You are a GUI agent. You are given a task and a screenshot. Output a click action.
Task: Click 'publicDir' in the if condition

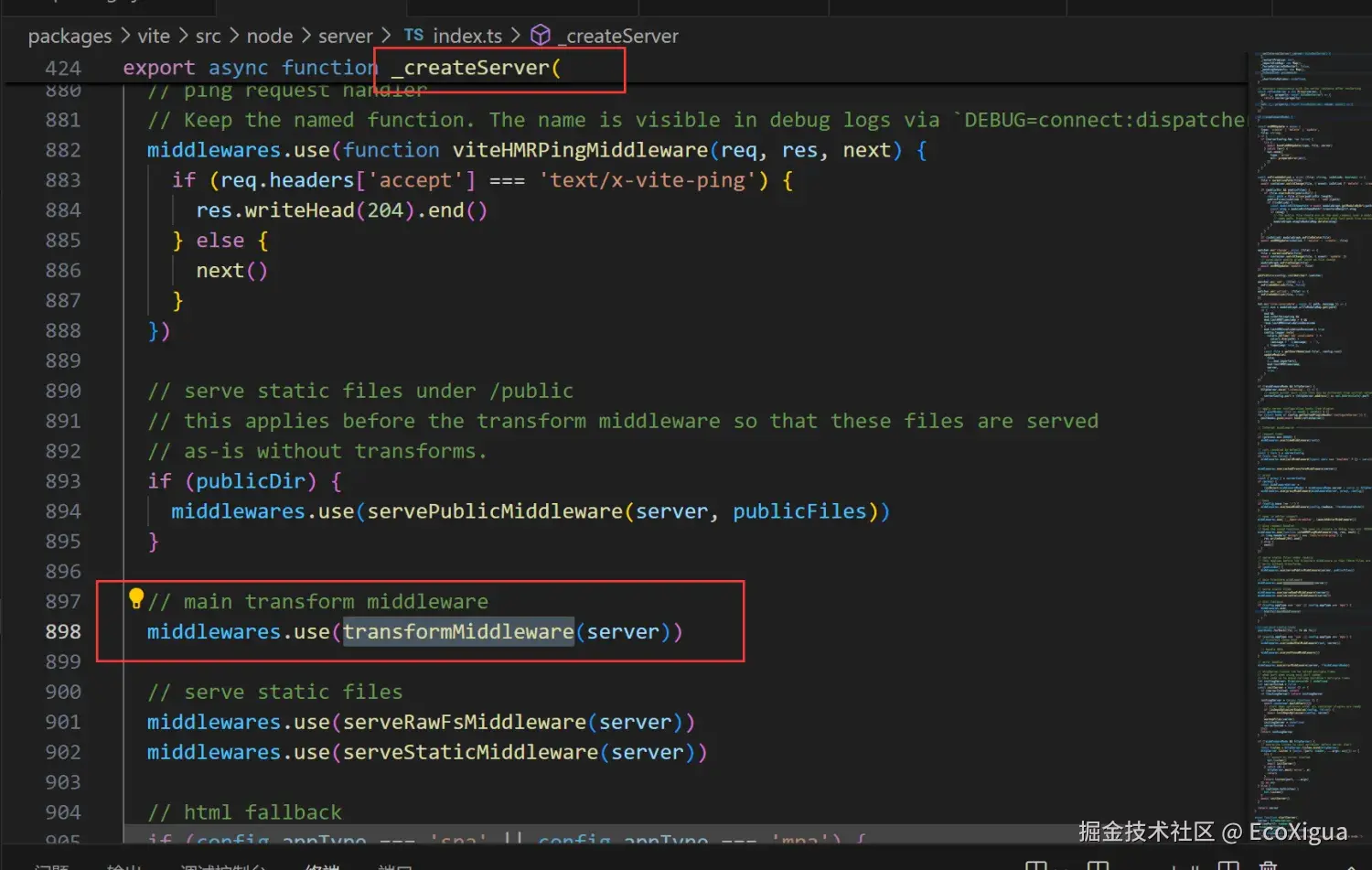251,480
